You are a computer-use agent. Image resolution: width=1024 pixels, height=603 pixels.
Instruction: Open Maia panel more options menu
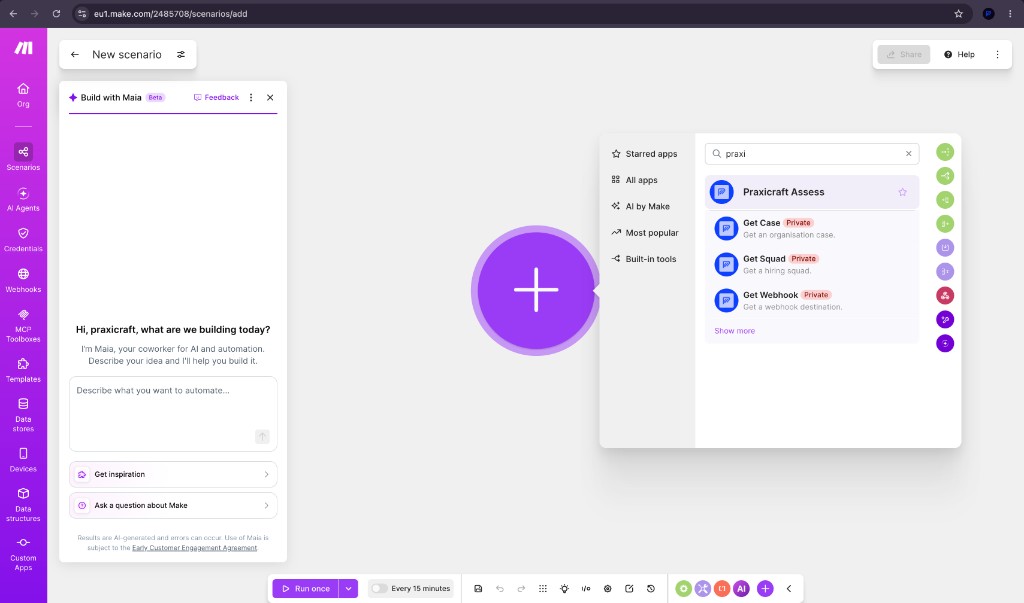(251, 97)
